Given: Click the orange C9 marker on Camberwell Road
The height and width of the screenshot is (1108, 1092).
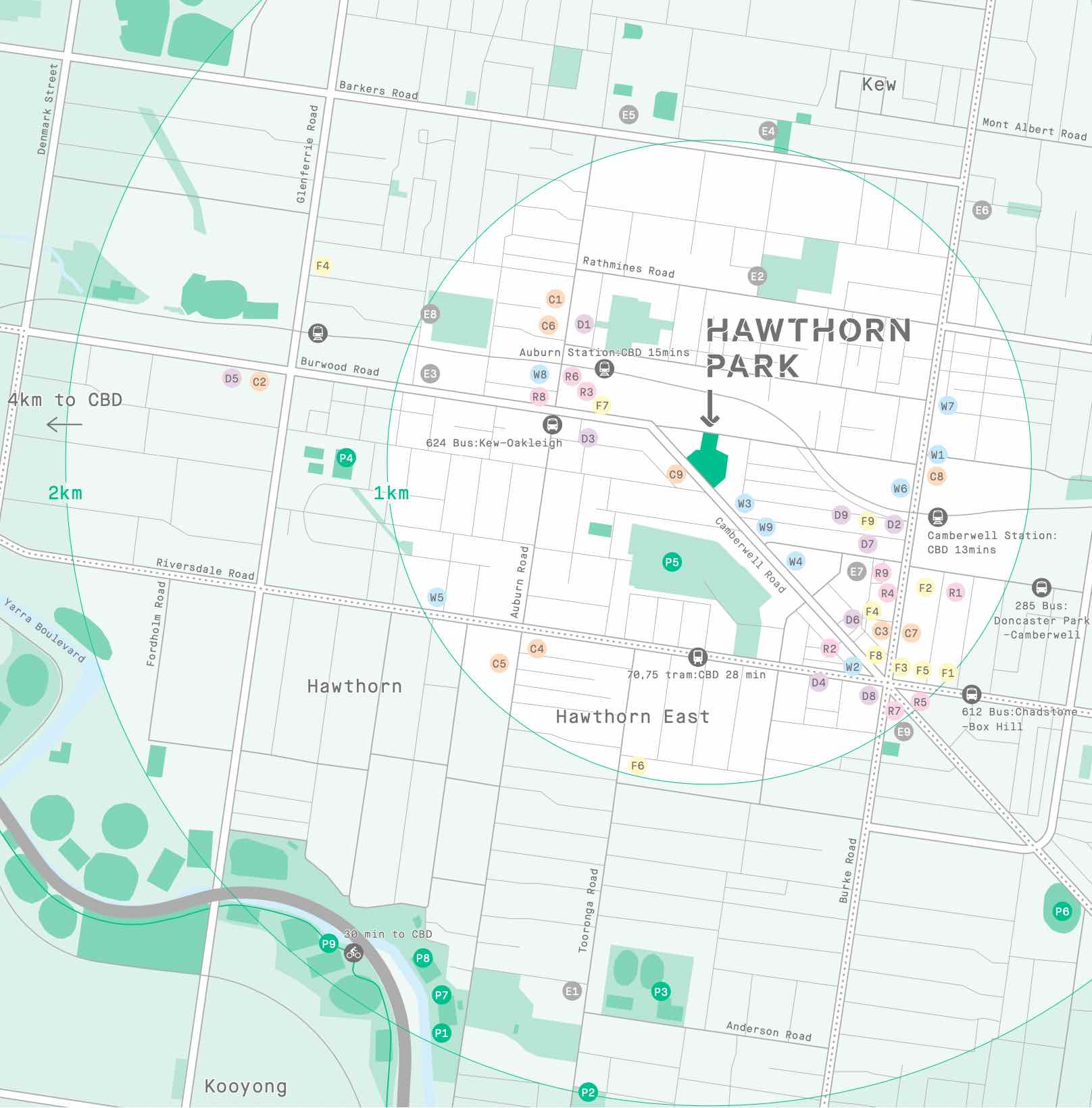Looking at the screenshot, I should click(x=676, y=474).
